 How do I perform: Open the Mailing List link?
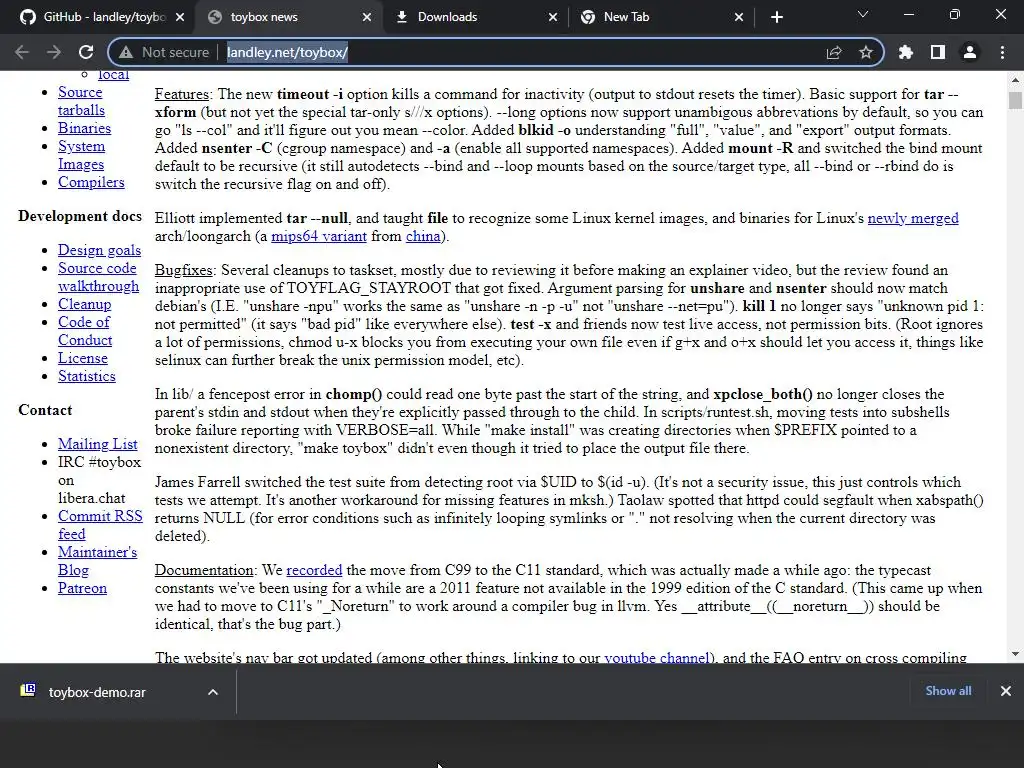coord(97,444)
